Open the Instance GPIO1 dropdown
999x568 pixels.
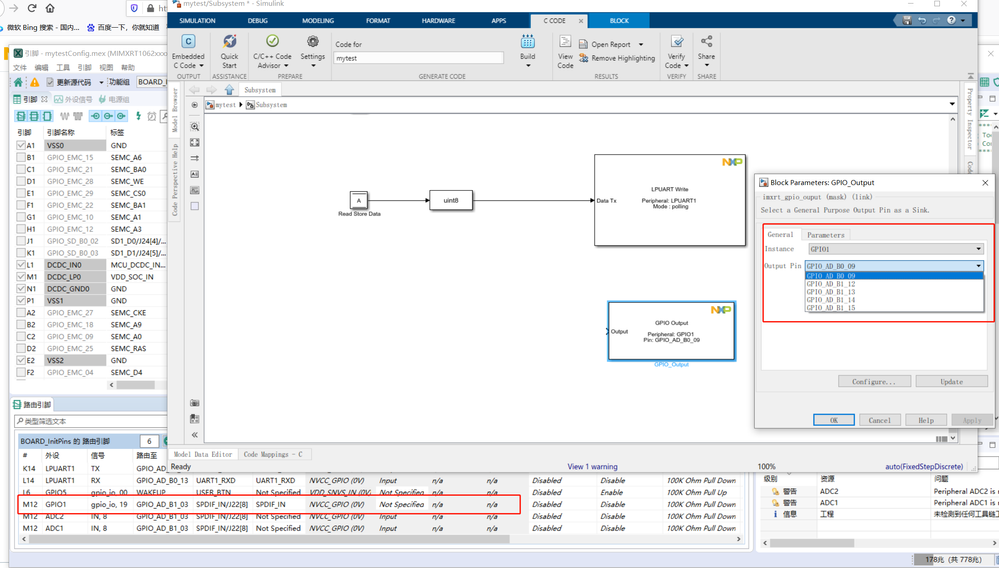(x=896, y=249)
